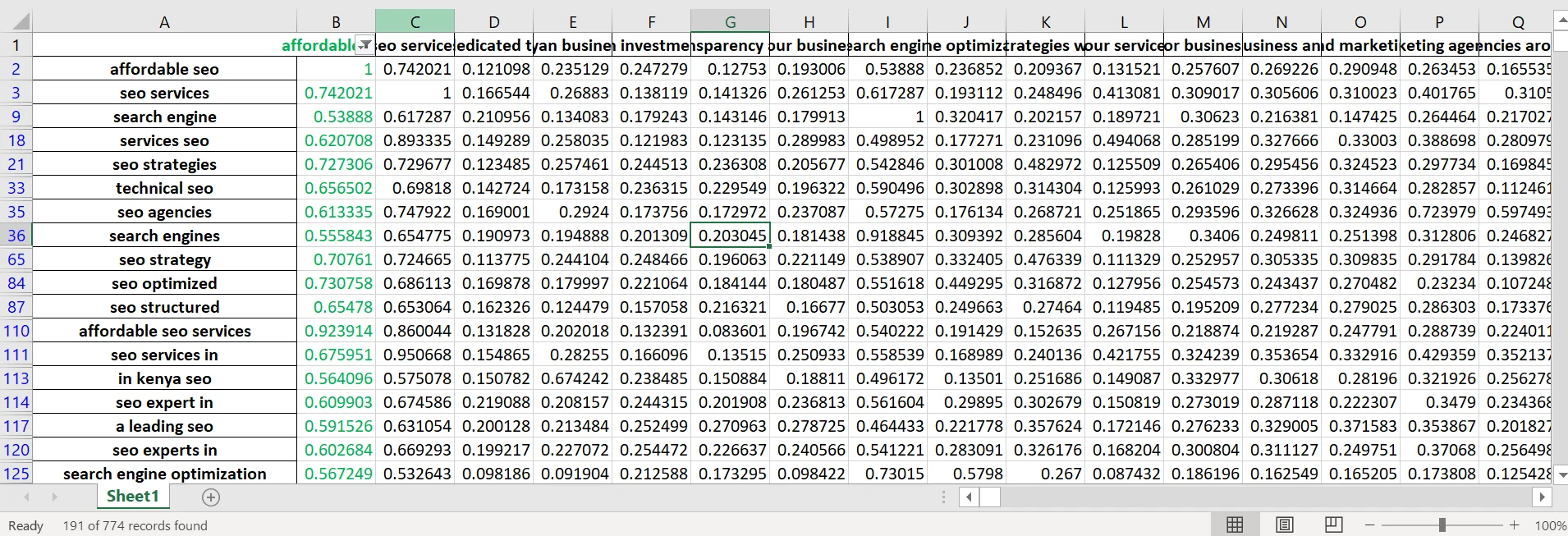Viewport: 1568px width, 536px height.
Task: Select column B header
Action: point(336,22)
